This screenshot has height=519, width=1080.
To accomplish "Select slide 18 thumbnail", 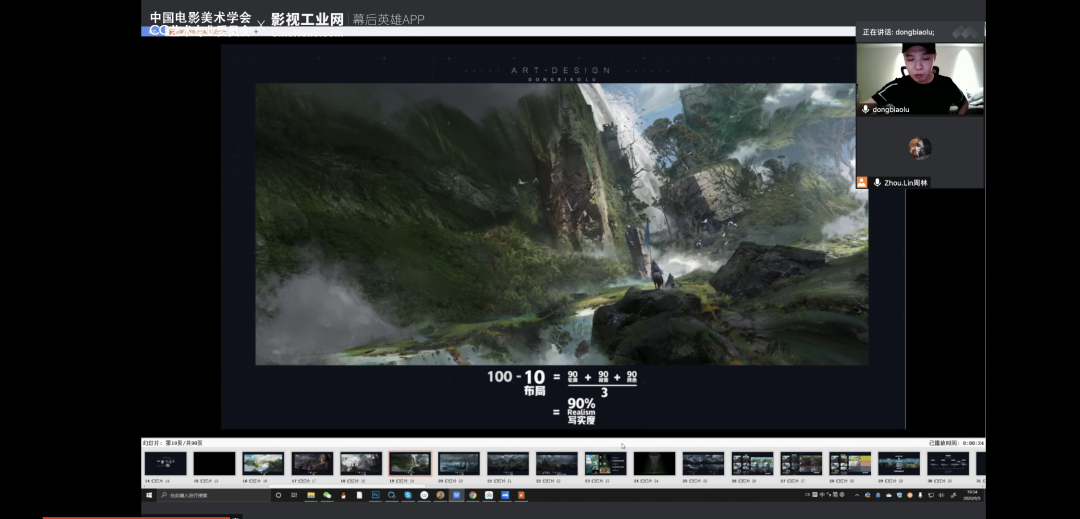I will click(361, 463).
